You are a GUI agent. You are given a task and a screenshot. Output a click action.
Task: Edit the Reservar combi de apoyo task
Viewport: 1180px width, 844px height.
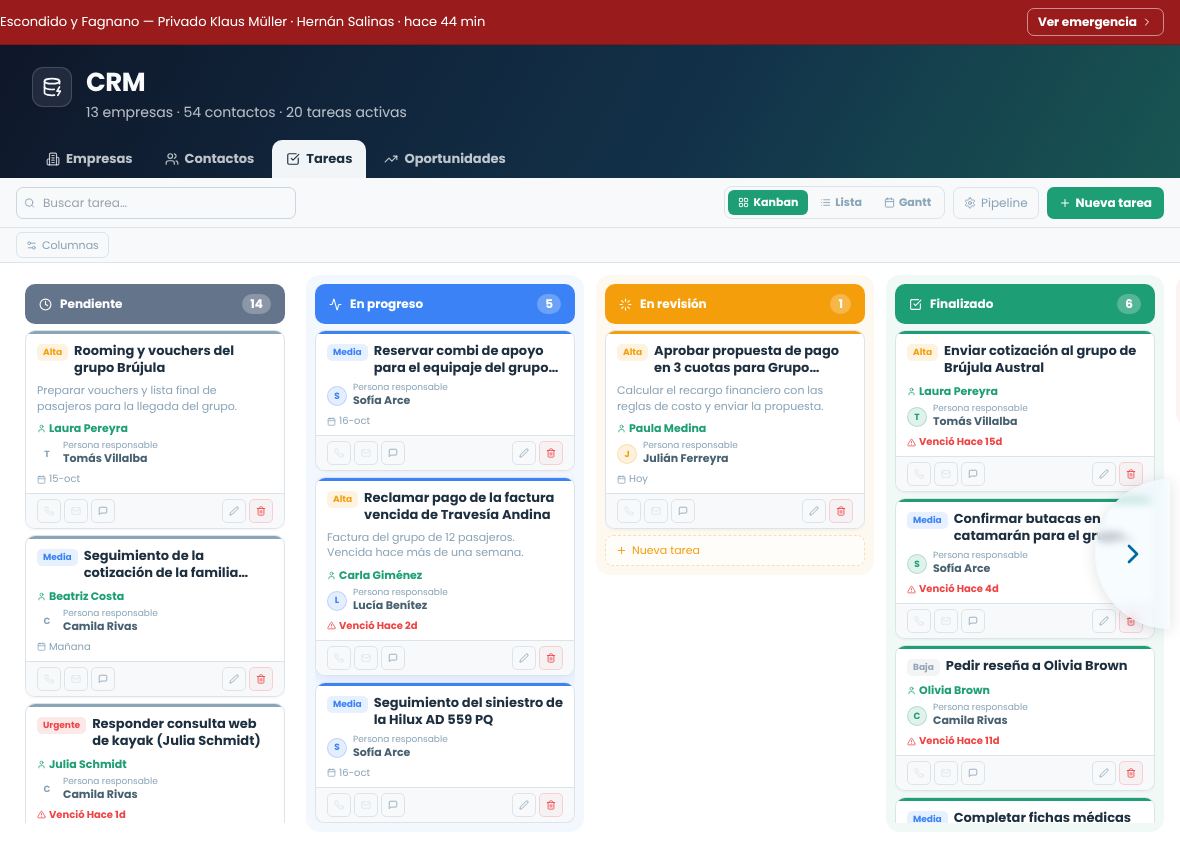(x=524, y=453)
